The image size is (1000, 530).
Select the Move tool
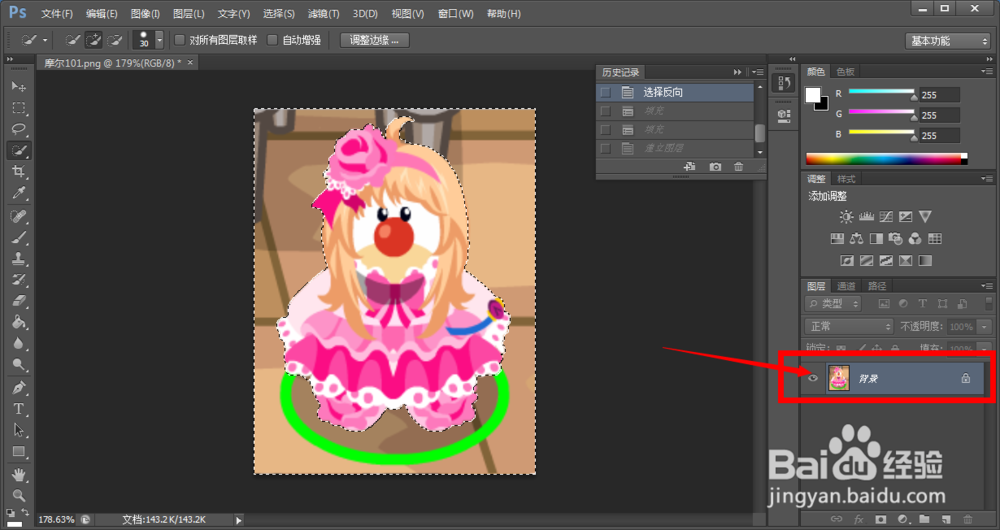tap(18, 86)
